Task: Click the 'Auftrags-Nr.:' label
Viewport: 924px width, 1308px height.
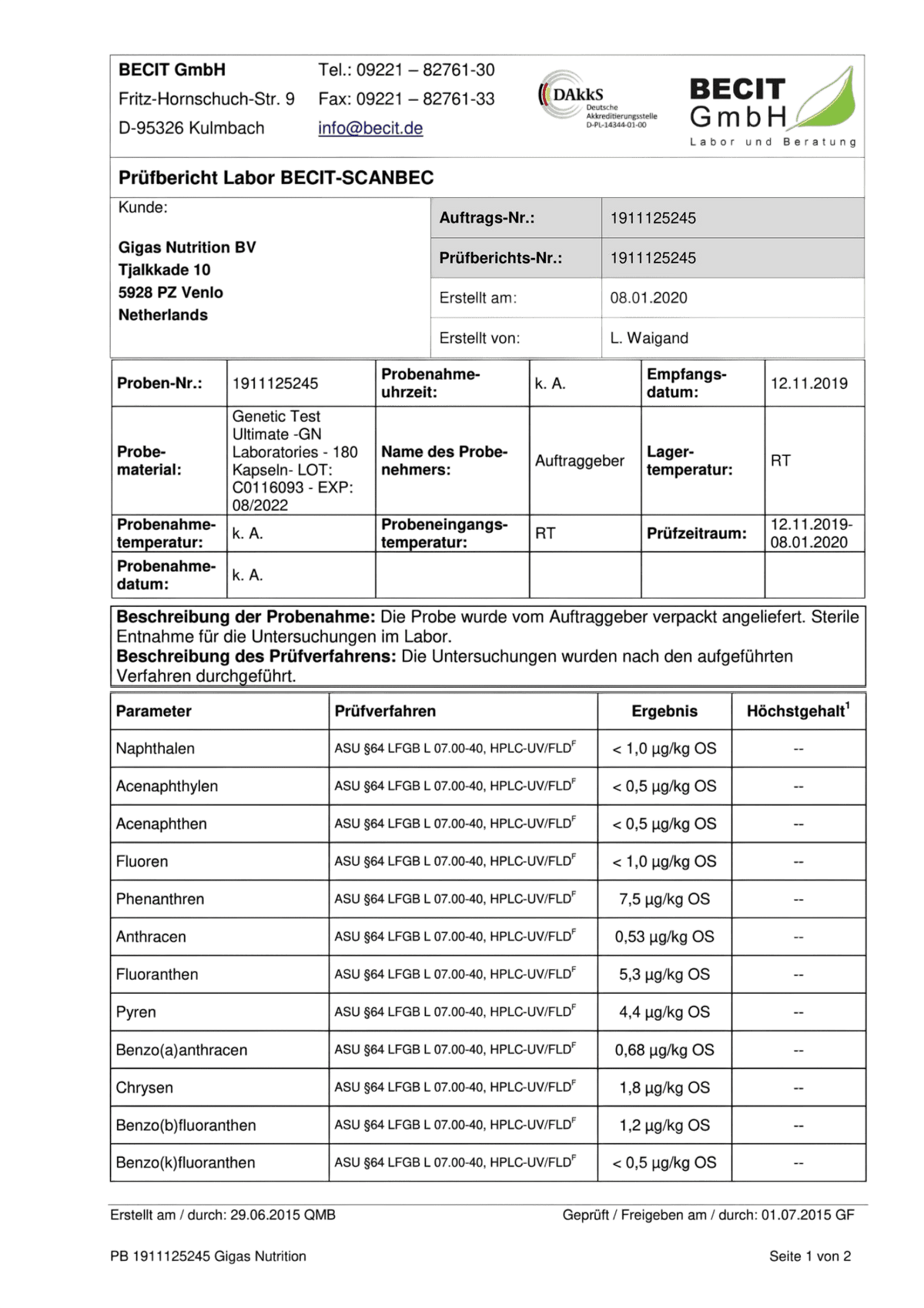Action: click(x=487, y=218)
